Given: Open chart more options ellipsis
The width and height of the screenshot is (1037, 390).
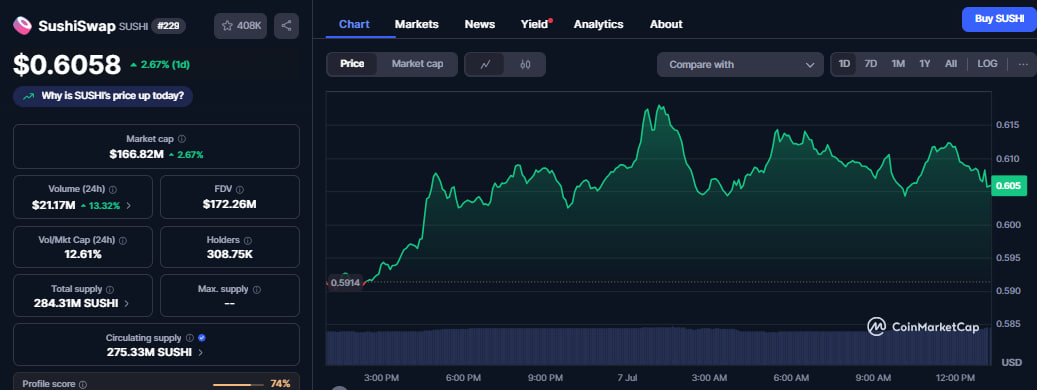Looking at the screenshot, I should (1023, 64).
